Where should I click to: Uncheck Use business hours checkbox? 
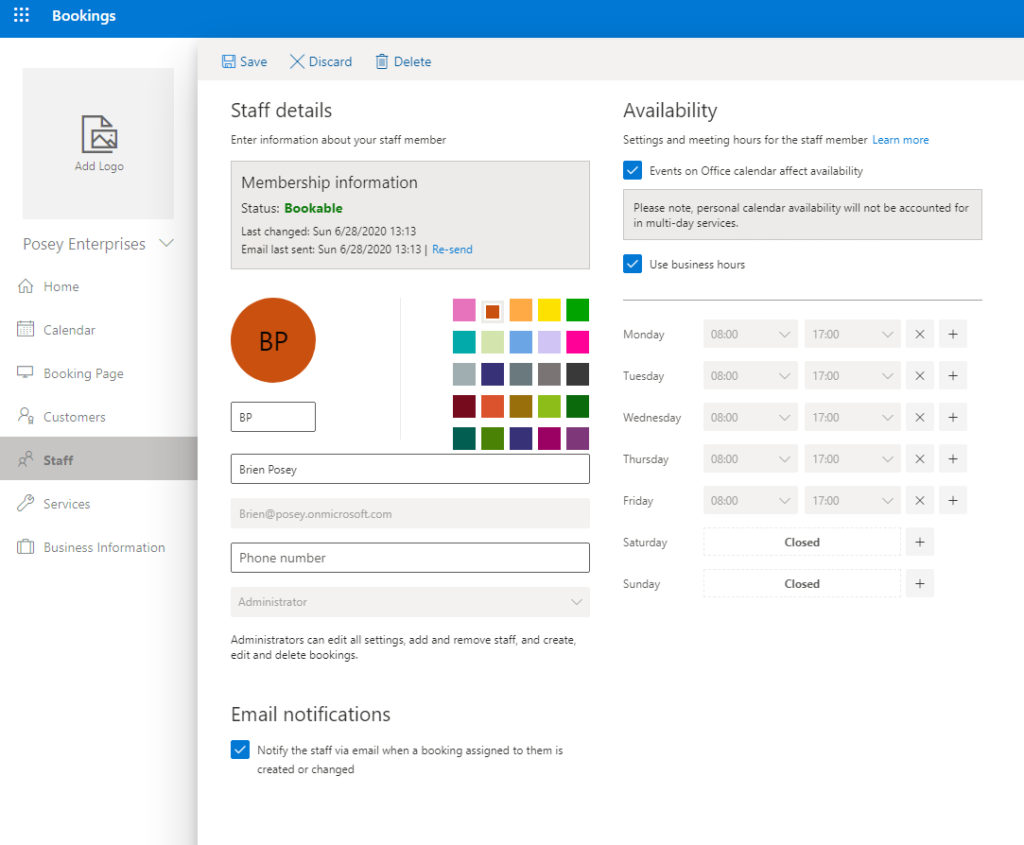pyautogui.click(x=632, y=264)
